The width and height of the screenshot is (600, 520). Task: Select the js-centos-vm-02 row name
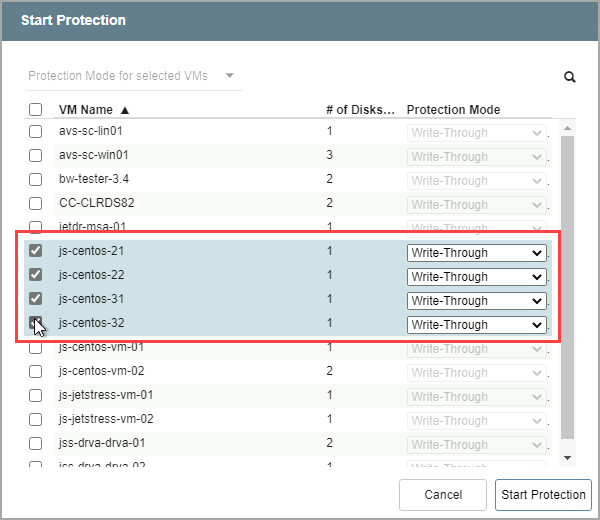coord(101,371)
